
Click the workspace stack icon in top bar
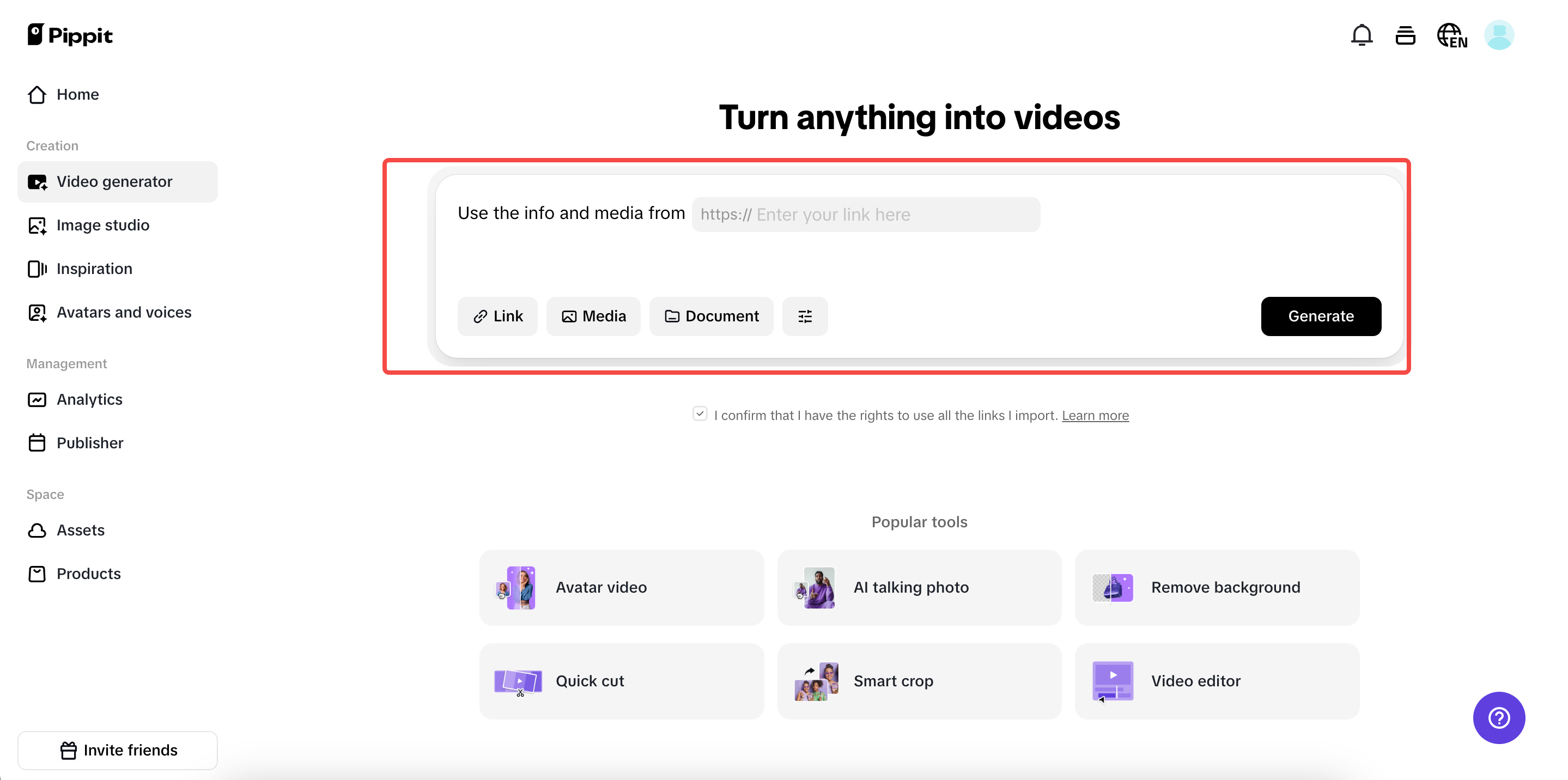(1406, 35)
